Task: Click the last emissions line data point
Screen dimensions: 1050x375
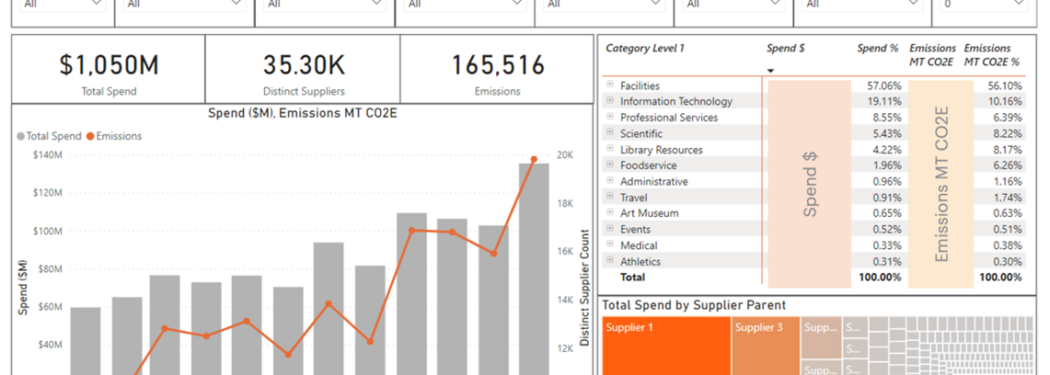Action: [534, 159]
